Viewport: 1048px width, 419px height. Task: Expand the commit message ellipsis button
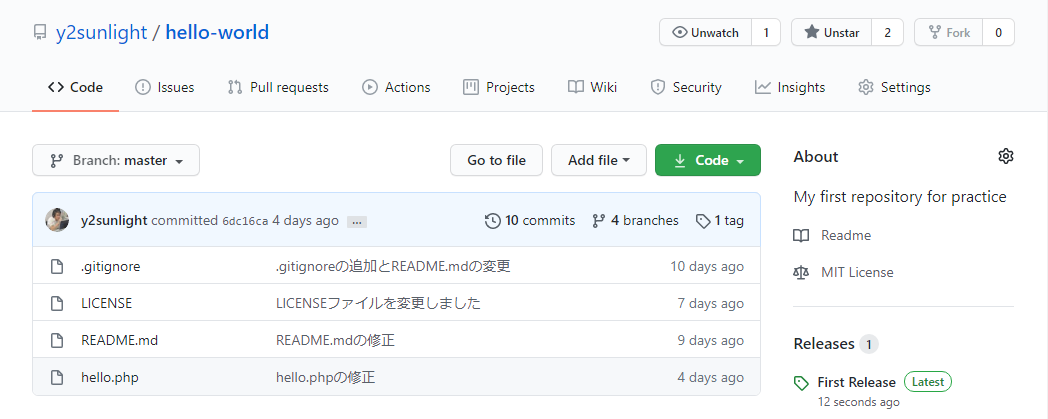coord(357,221)
